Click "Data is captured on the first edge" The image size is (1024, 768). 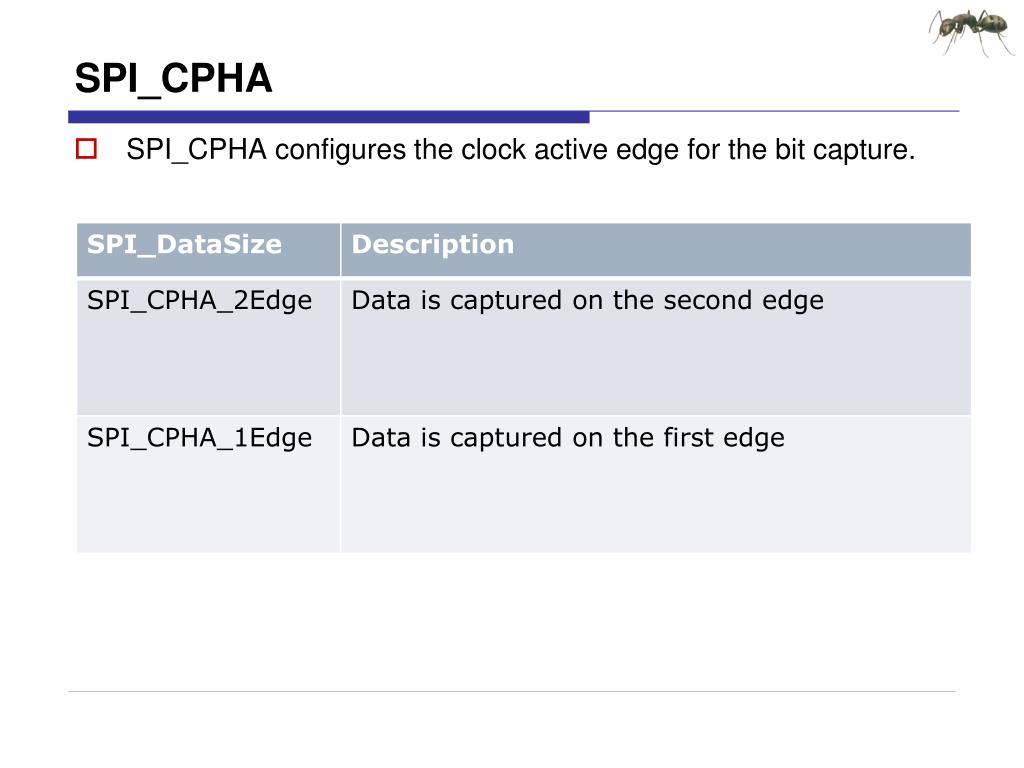568,438
